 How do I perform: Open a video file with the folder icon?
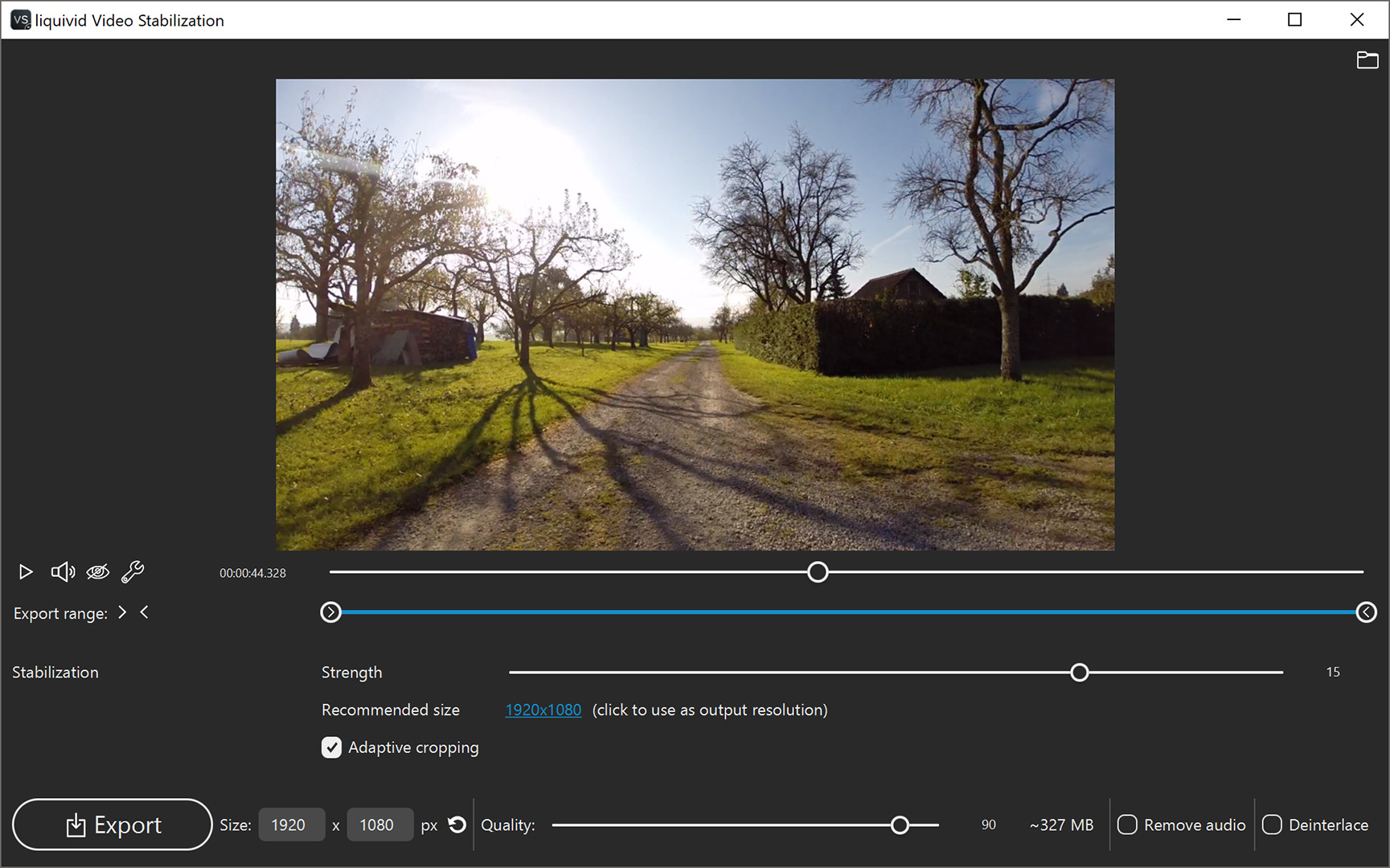click(x=1367, y=59)
